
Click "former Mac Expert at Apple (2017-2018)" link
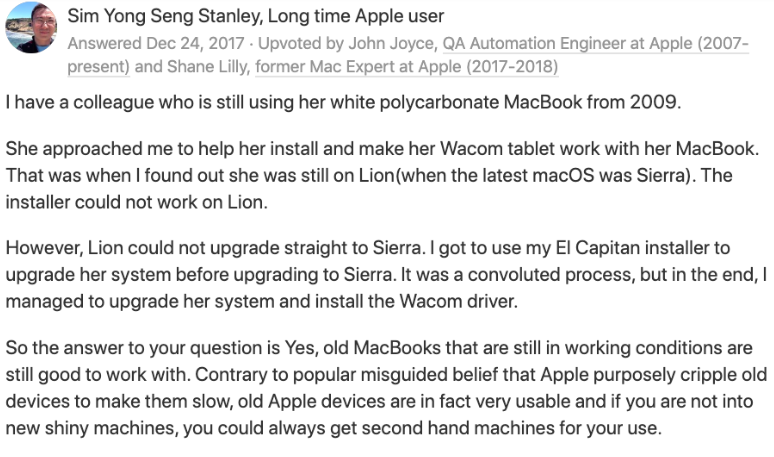pyautogui.click(x=407, y=67)
